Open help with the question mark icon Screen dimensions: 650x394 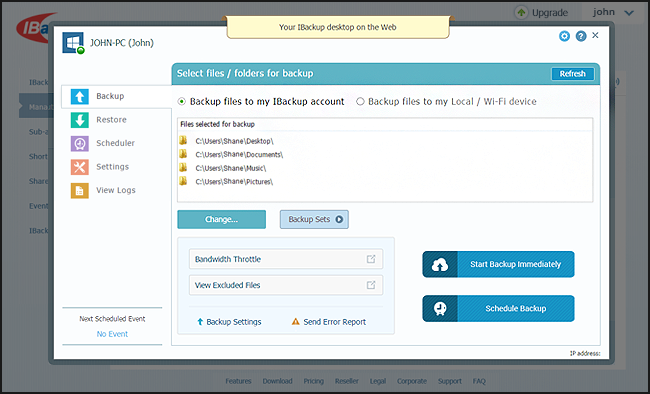point(581,36)
